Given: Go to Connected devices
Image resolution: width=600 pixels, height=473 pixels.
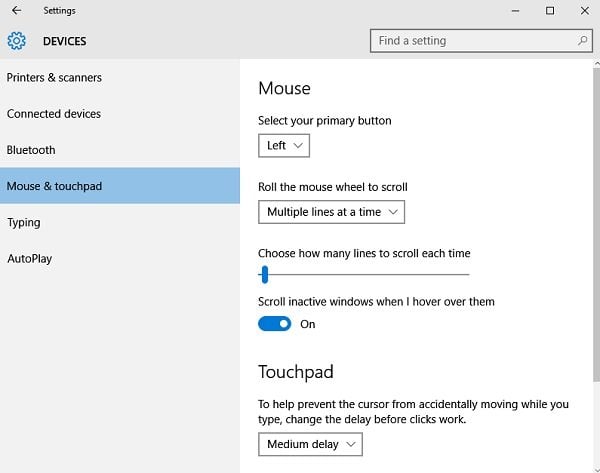Looking at the screenshot, I should click(x=54, y=114).
